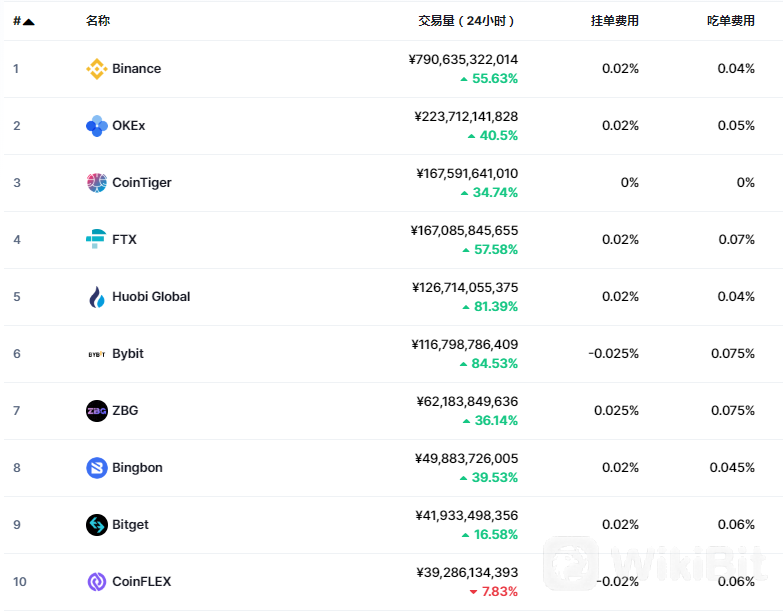Sort by 挂单费用 column header

click(615, 20)
